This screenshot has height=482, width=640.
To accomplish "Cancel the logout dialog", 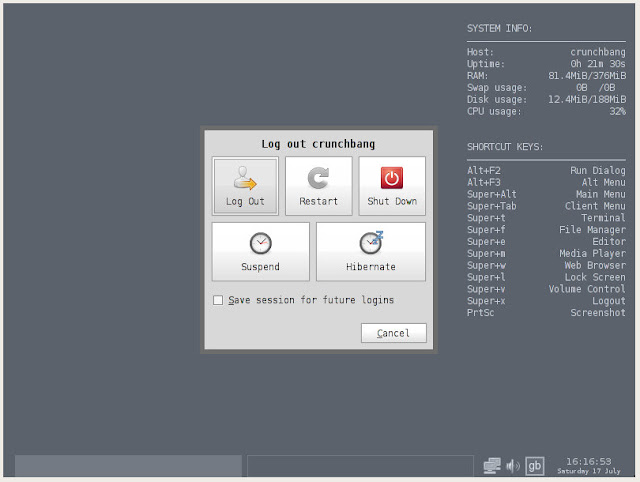I will (393, 333).
